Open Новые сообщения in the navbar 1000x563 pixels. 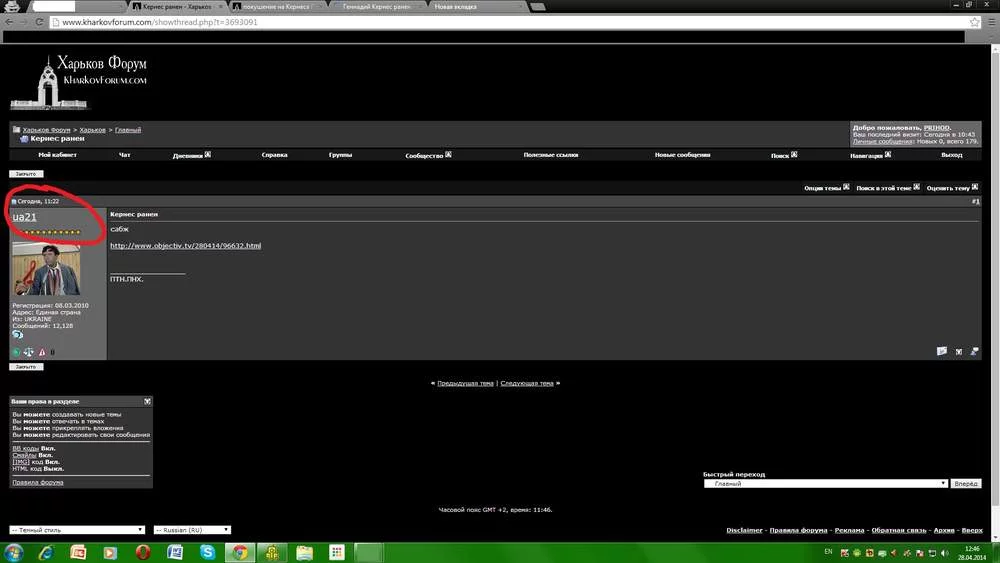click(x=682, y=155)
